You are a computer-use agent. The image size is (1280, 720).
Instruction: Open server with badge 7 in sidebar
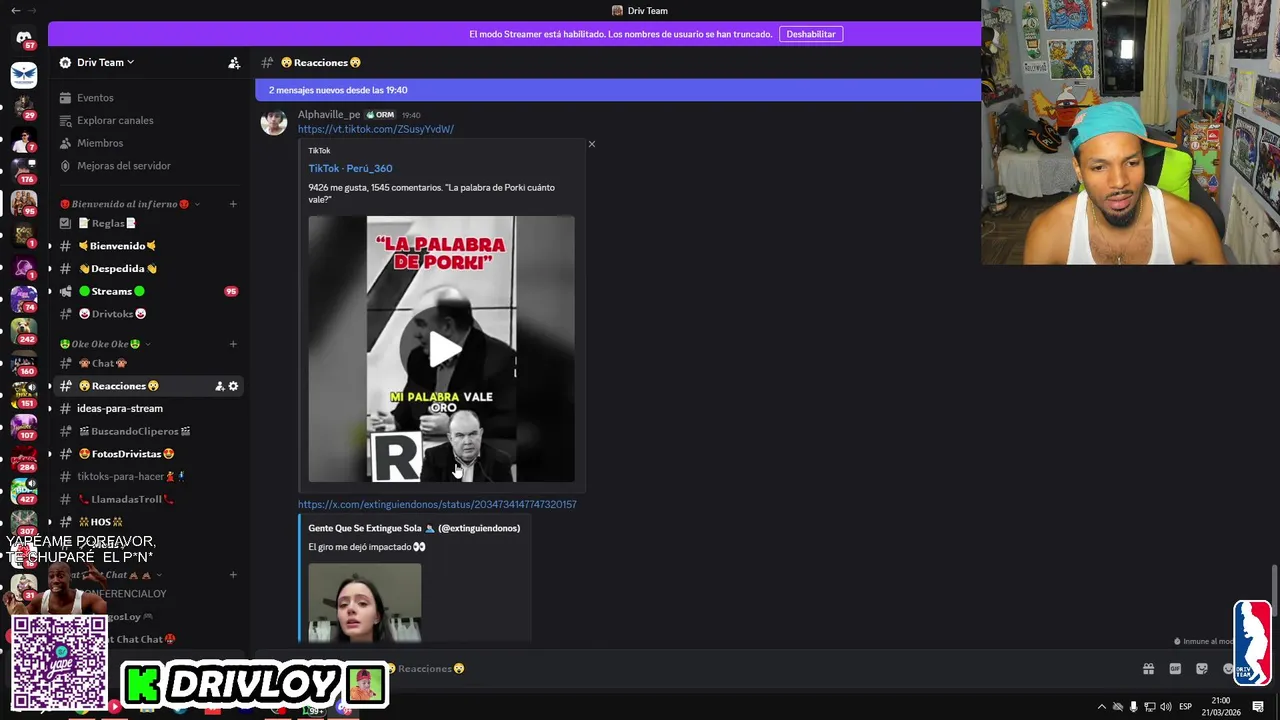[x=24, y=139]
